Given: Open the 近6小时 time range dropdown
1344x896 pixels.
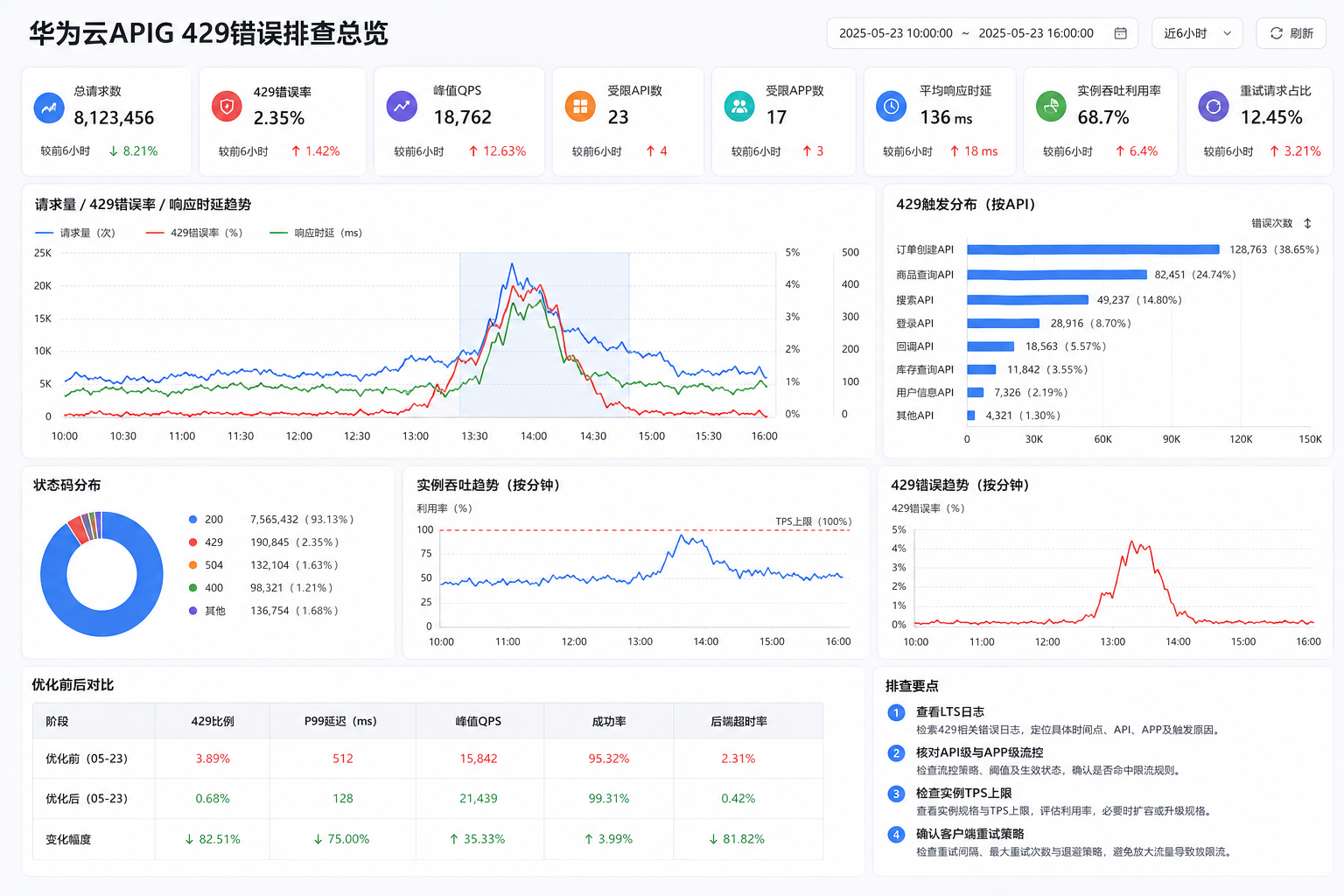Looking at the screenshot, I should point(1197,33).
